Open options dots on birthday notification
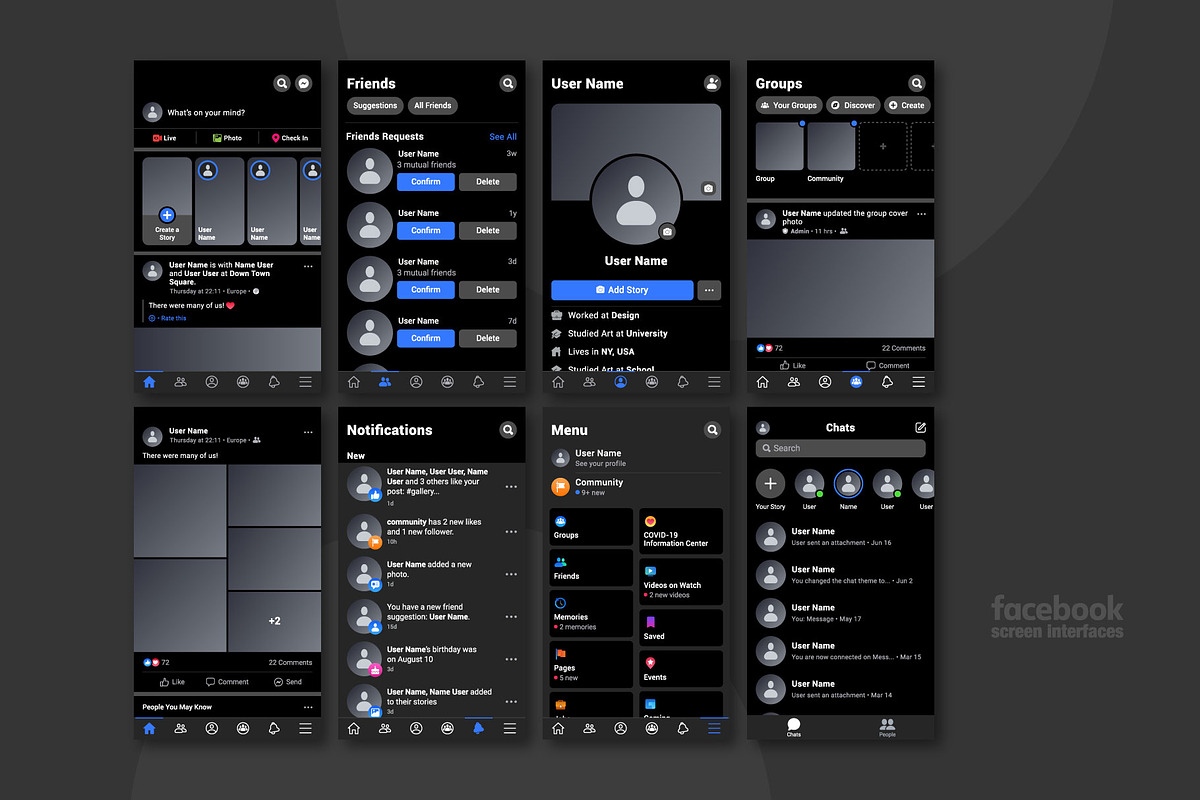The image size is (1200, 800). [x=511, y=660]
